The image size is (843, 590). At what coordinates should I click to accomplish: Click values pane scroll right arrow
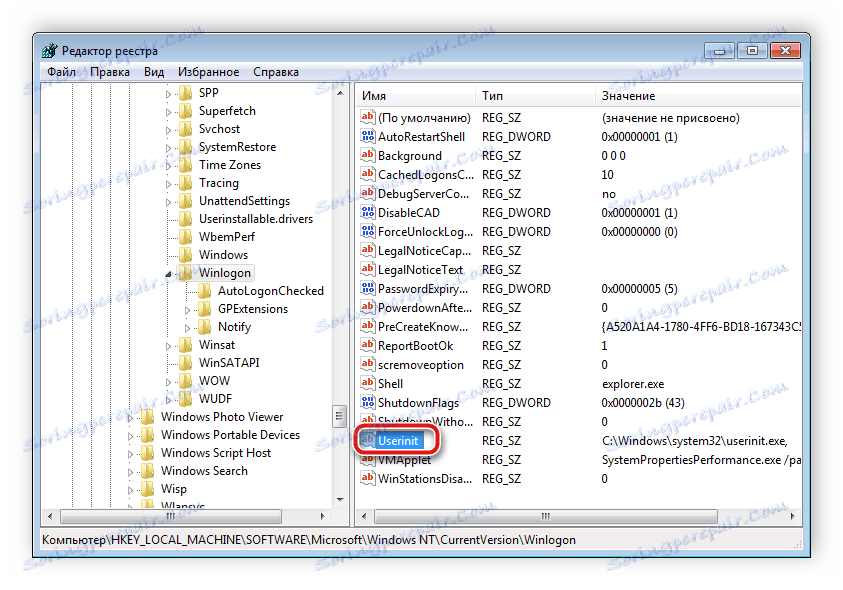pos(792,516)
